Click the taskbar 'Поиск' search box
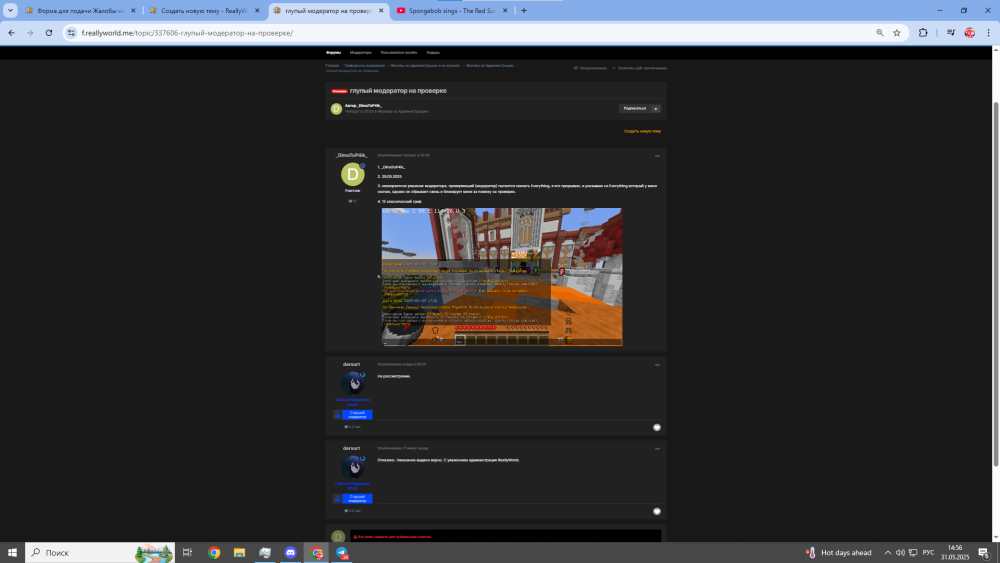The width and height of the screenshot is (1000, 563). pos(99,552)
